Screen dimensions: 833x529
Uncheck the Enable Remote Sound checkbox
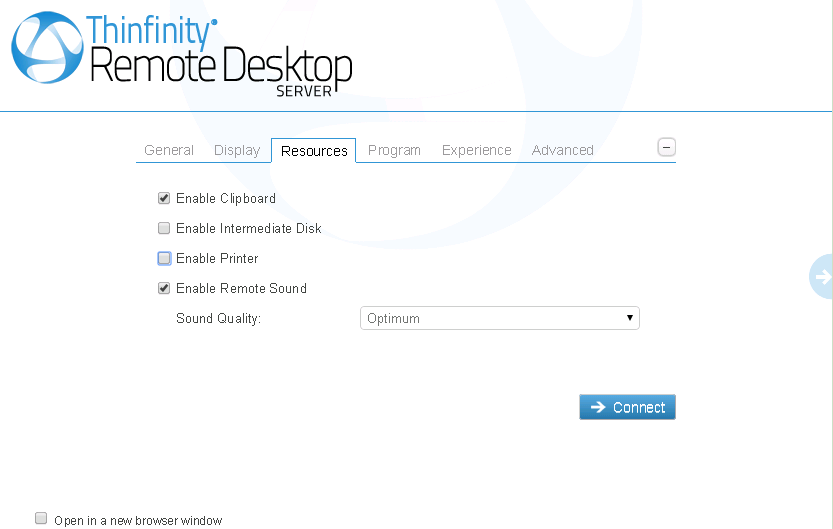pyautogui.click(x=164, y=288)
